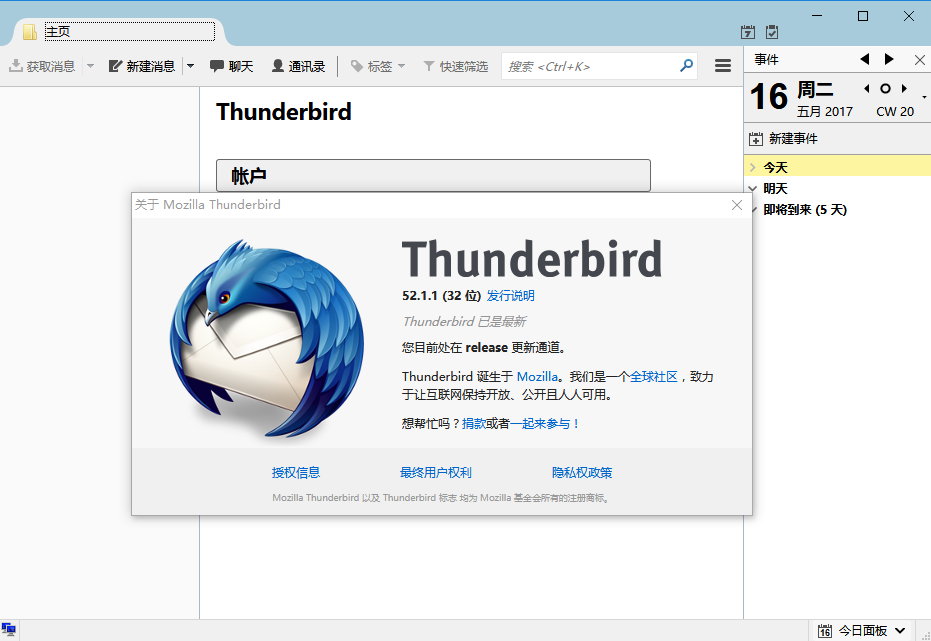Click Get Messages (获取消息) button
The width and height of the screenshot is (931, 641).
pos(42,66)
